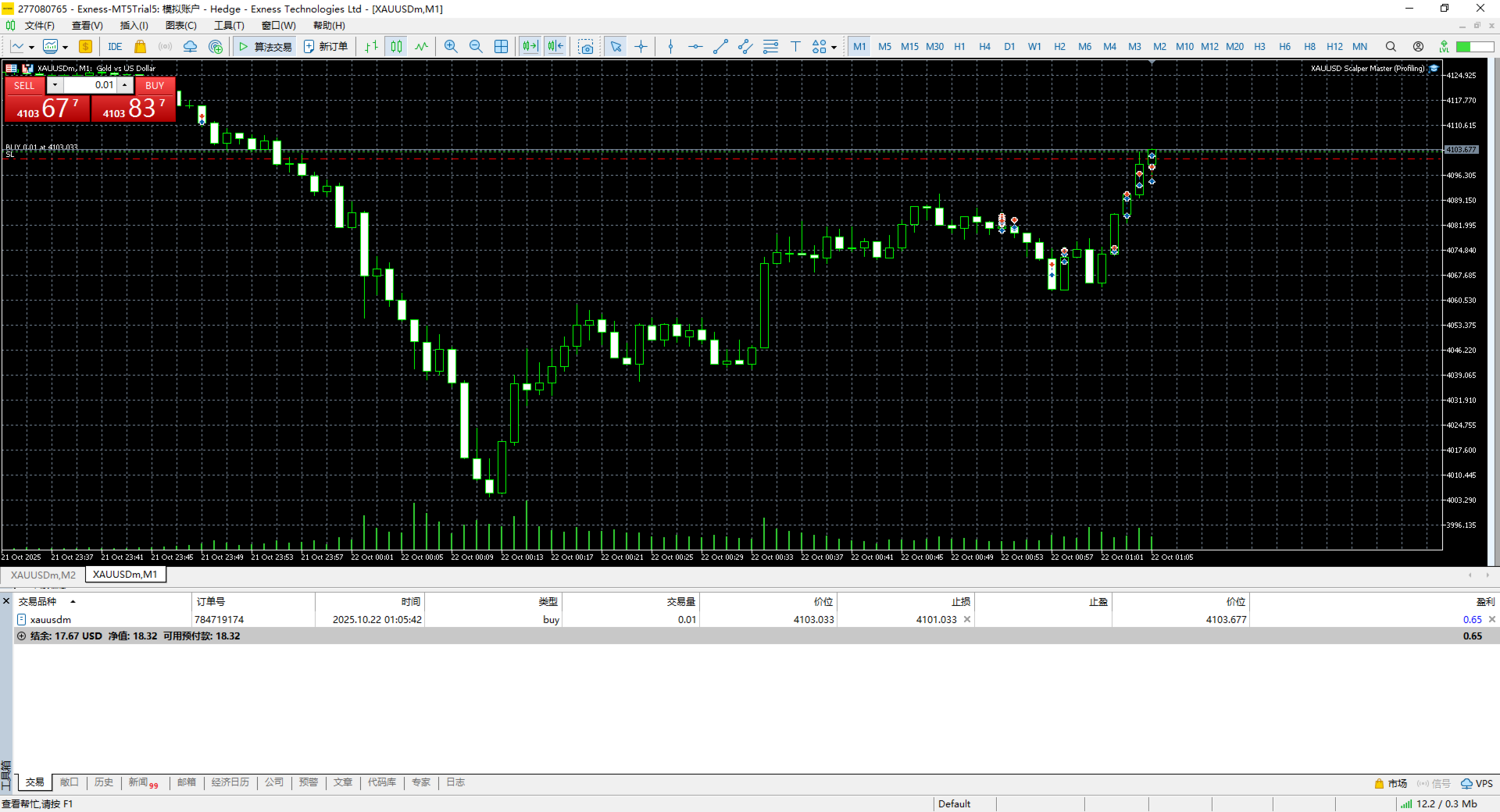Switch chart to bar chart view
This screenshot has width=1500, height=812.
click(x=372, y=47)
